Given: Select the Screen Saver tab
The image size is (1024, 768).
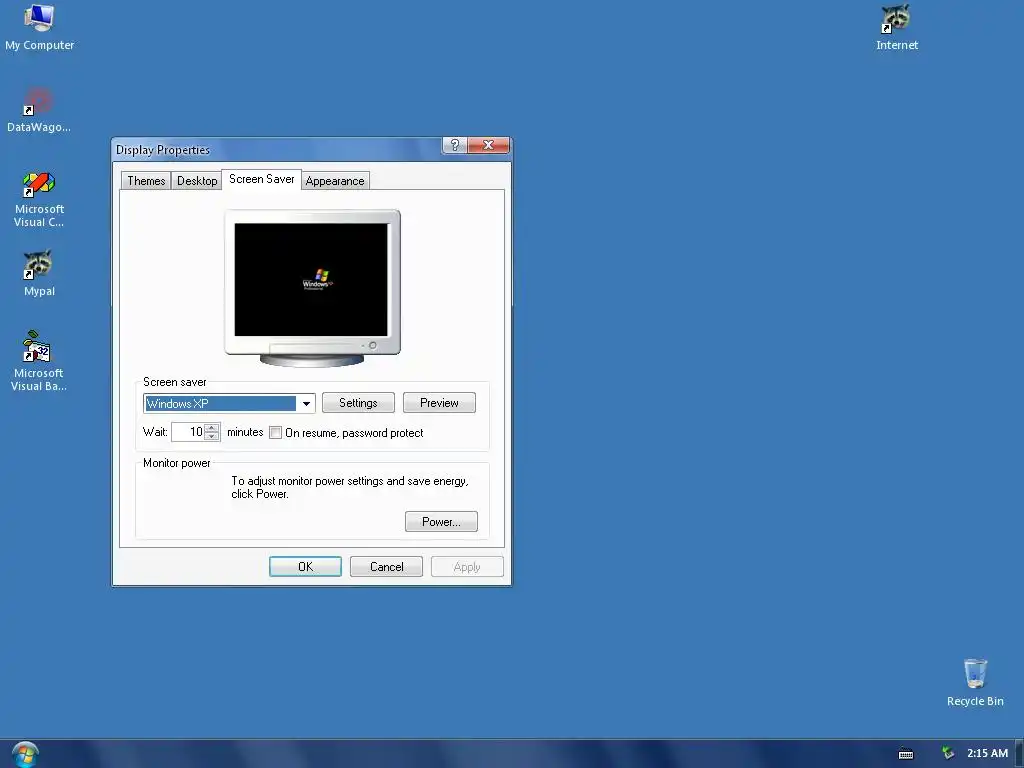Looking at the screenshot, I should (261, 179).
